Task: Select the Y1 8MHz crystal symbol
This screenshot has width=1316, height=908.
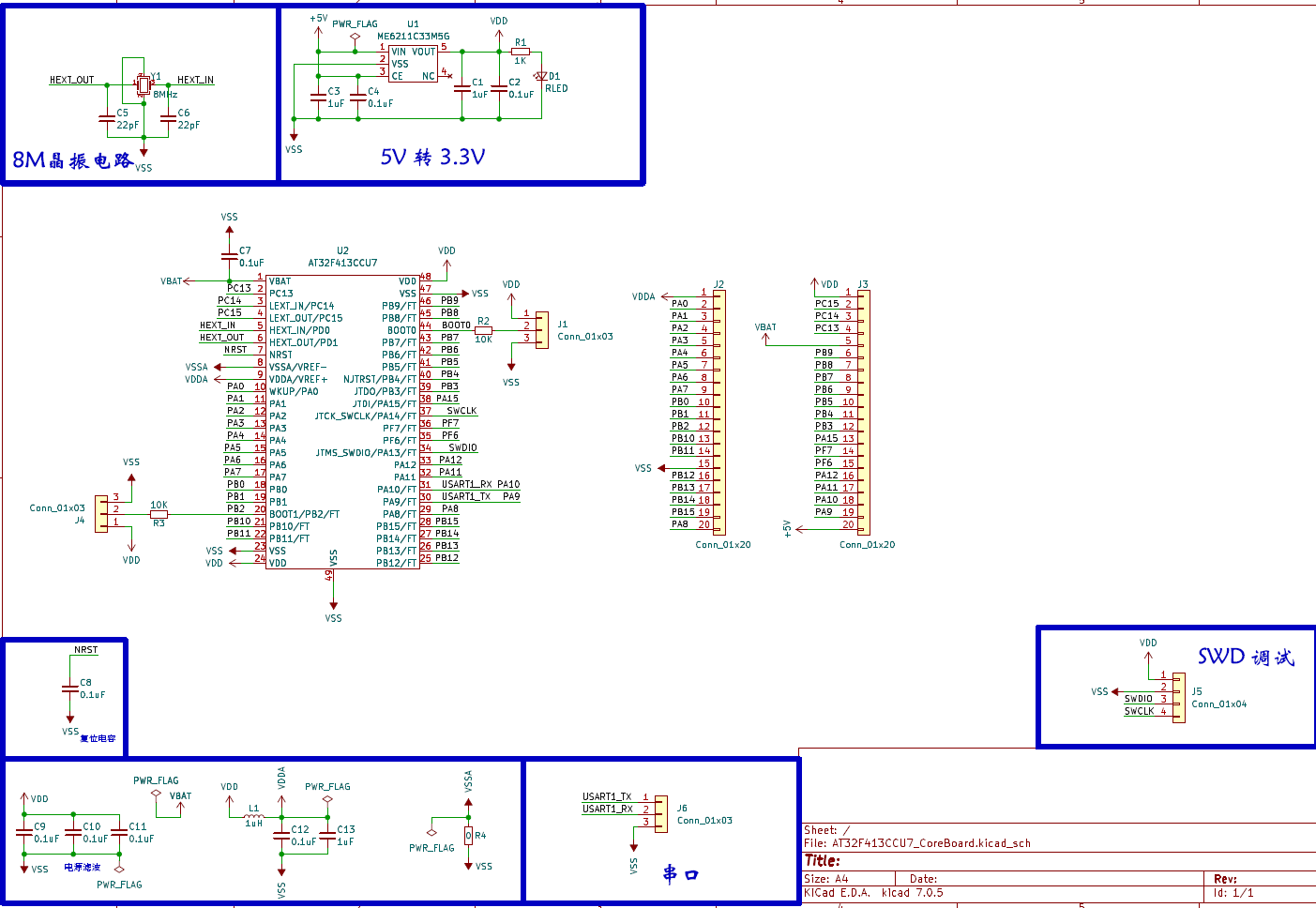Action: (144, 84)
